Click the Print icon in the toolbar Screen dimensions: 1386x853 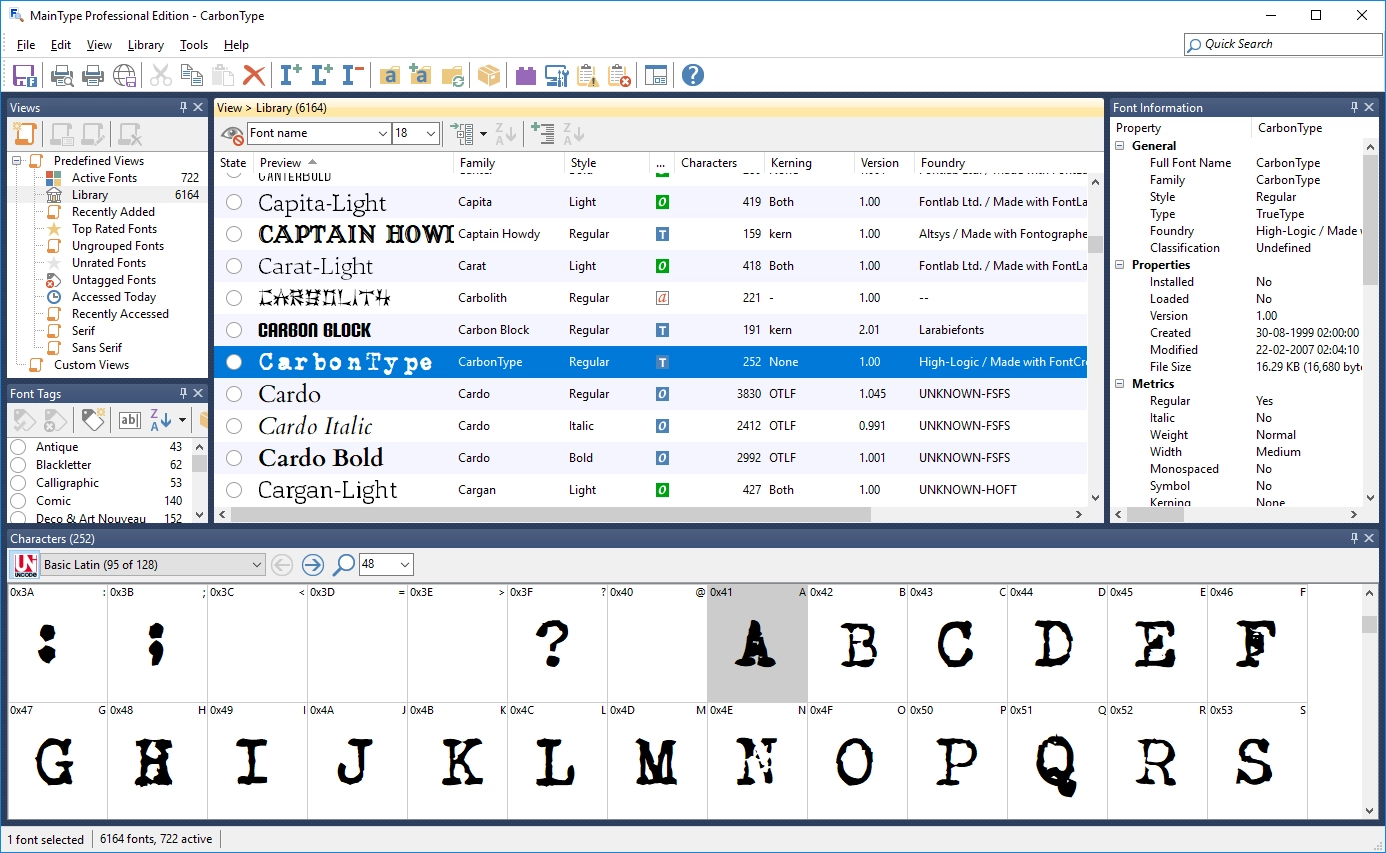click(x=93, y=75)
